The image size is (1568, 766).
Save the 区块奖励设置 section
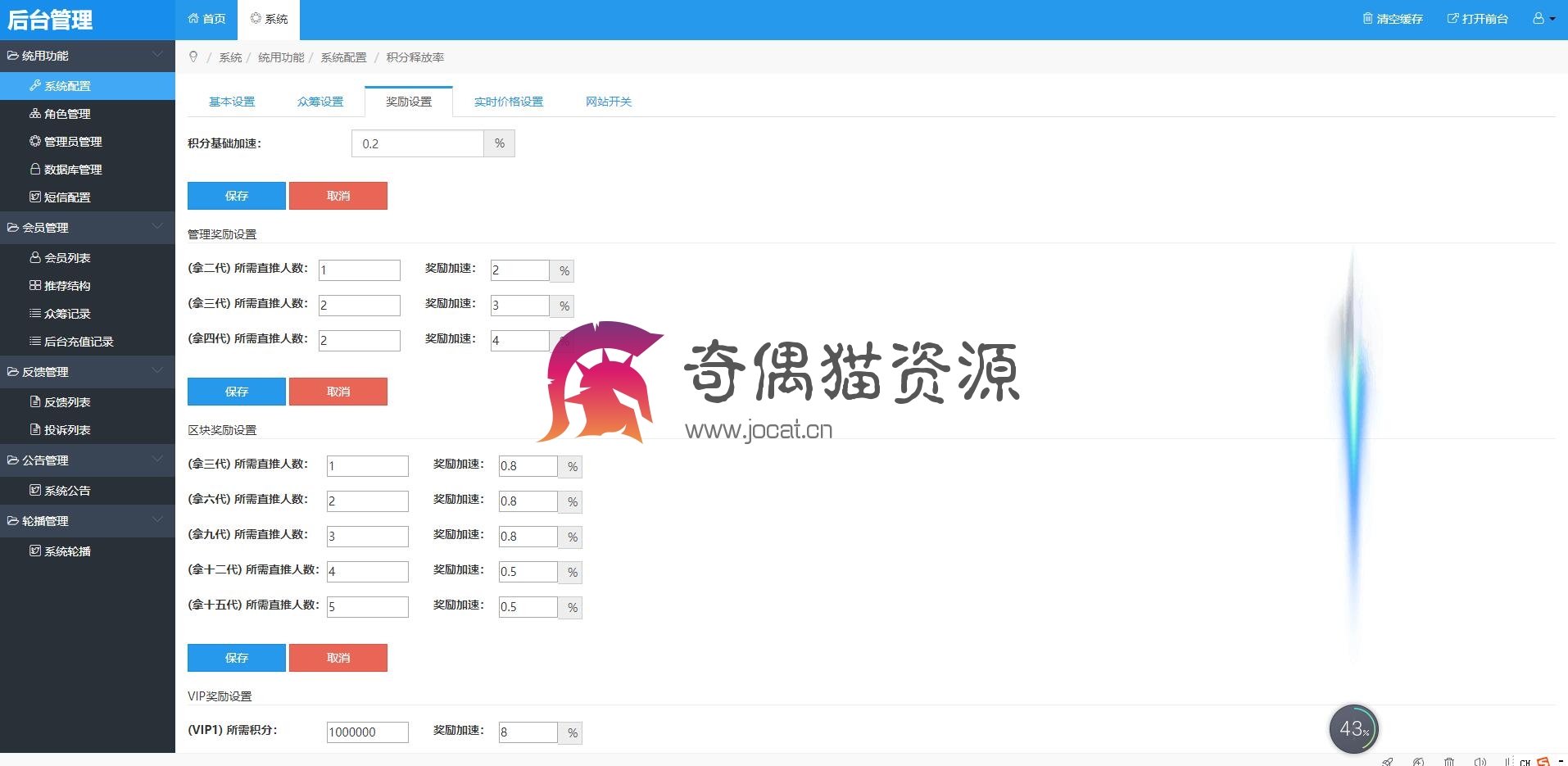[x=237, y=658]
